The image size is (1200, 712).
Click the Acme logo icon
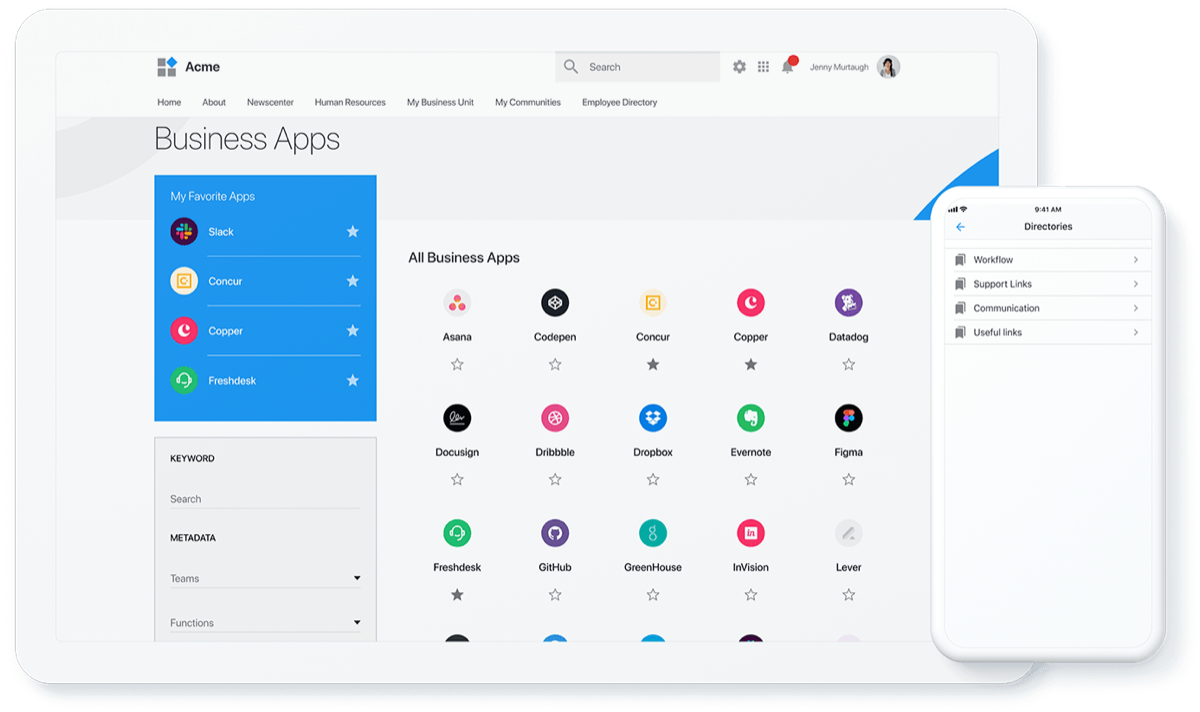pos(167,67)
